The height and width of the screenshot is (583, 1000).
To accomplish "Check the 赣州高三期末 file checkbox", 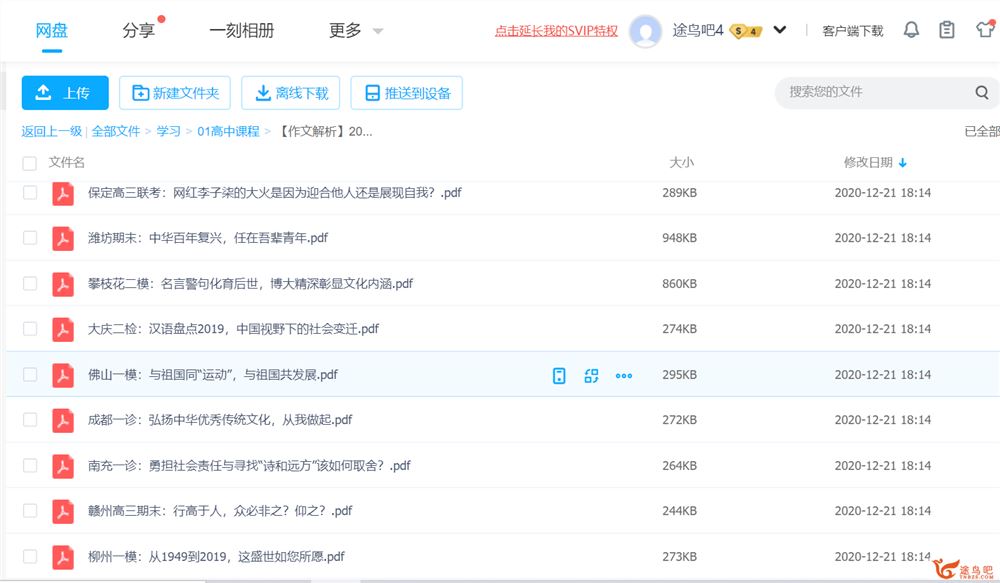I will pyautogui.click(x=29, y=510).
